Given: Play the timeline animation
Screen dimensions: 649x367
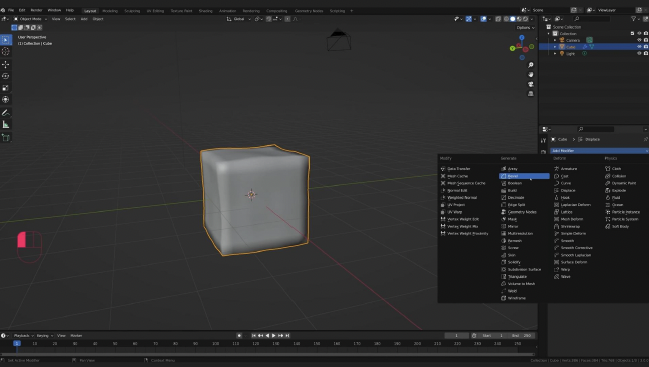Looking at the screenshot, I should [x=274, y=336].
